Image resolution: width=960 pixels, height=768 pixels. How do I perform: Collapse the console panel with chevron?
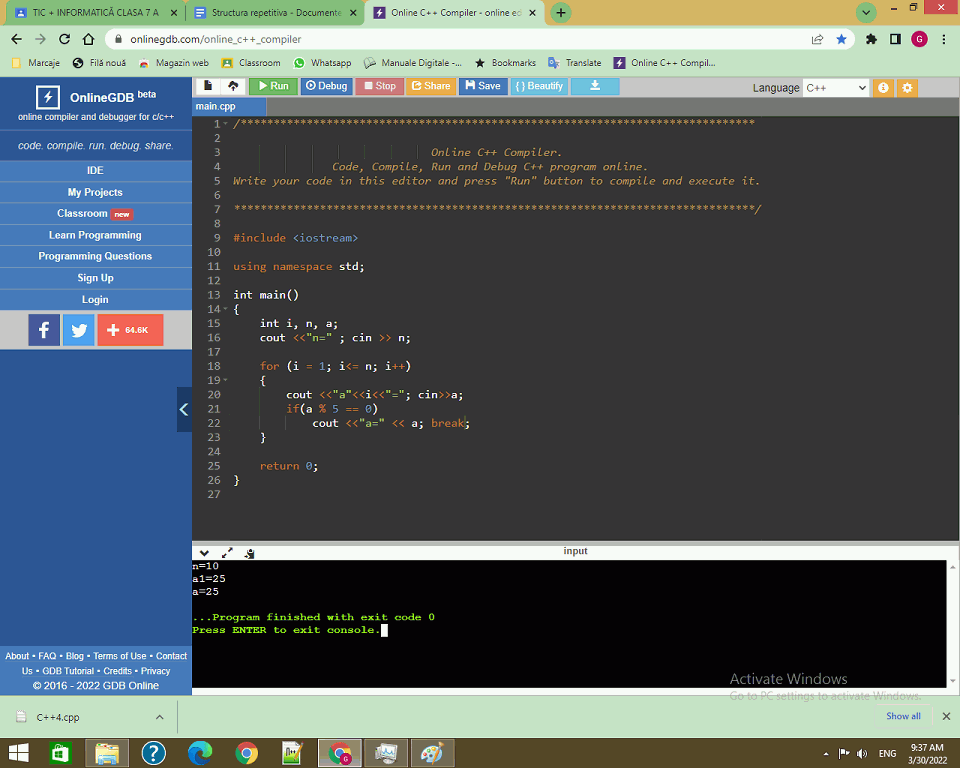point(204,552)
